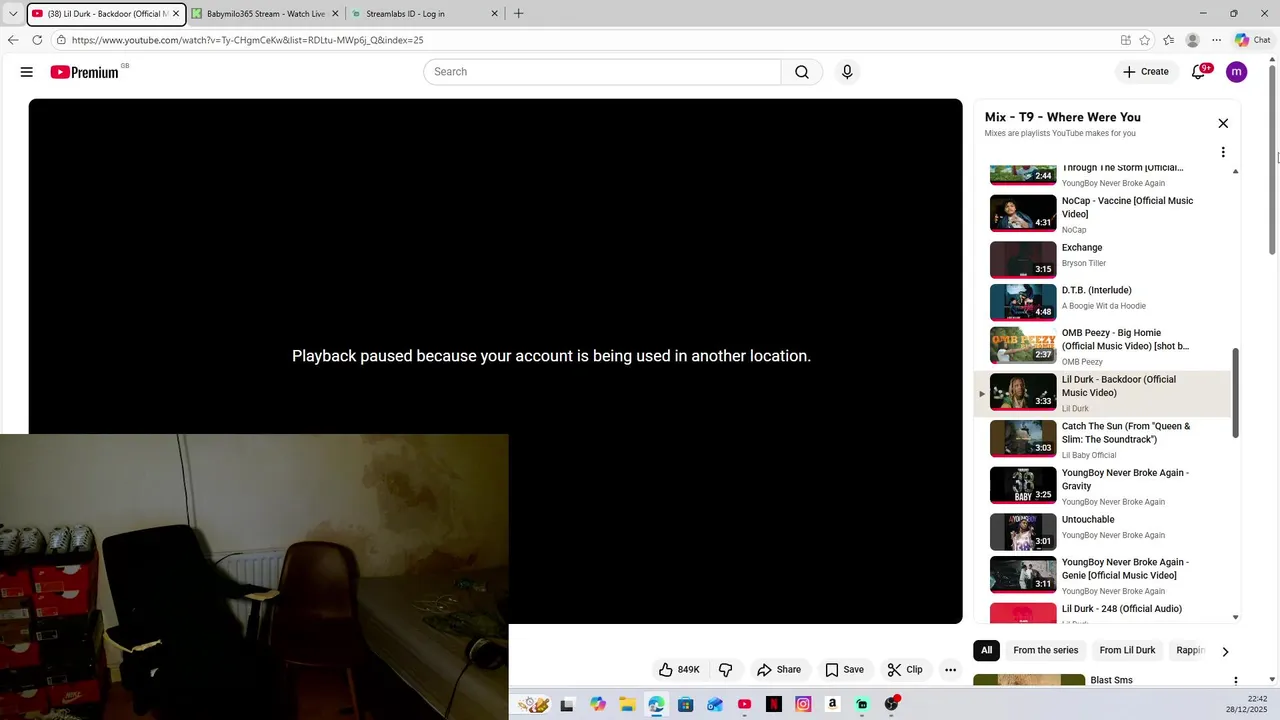Viewport: 1280px width, 720px height.
Task: Start voice search with microphone icon
Action: 847,72
